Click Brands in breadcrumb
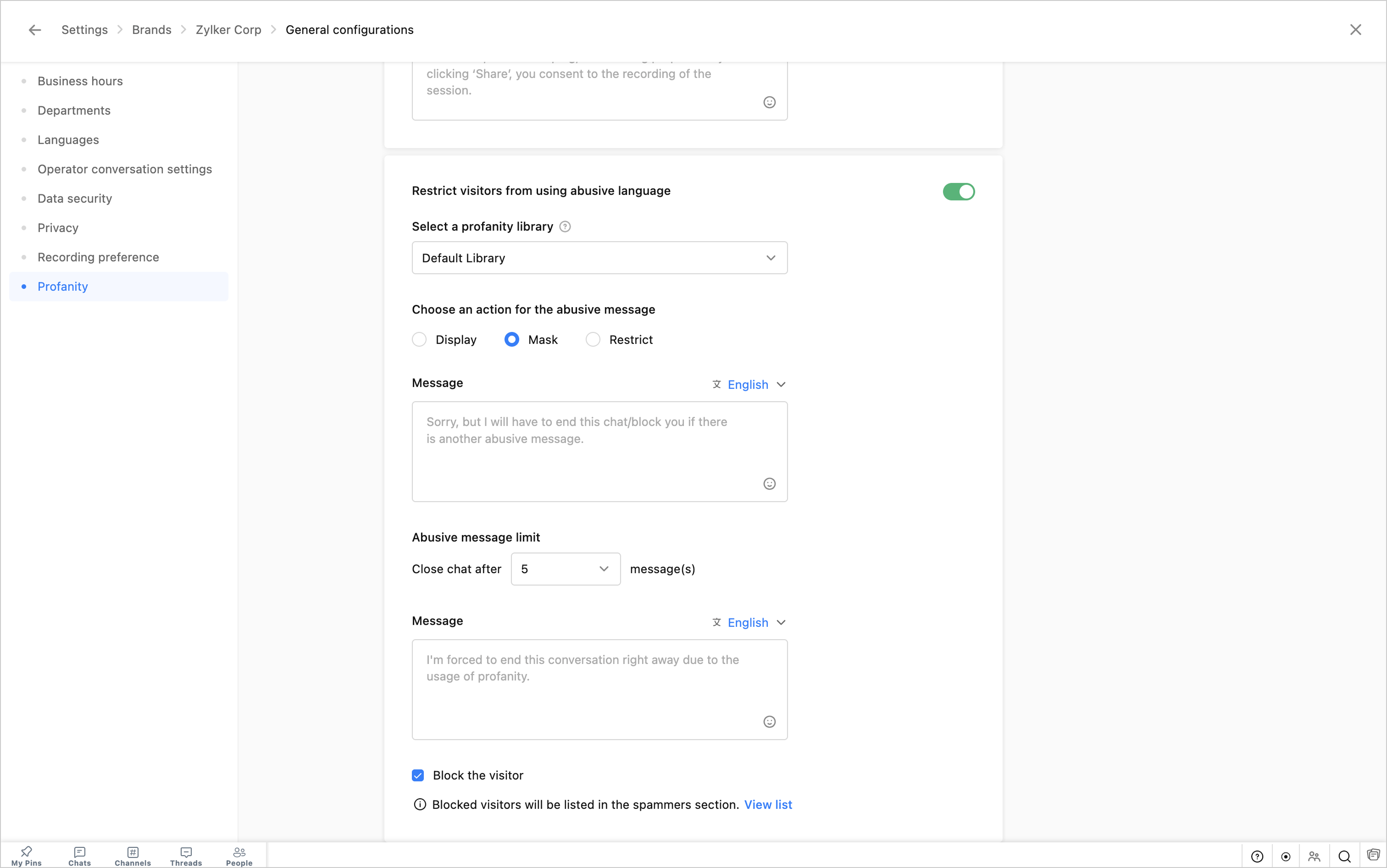This screenshot has width=1387, height=868. click(x=151, y=30)
